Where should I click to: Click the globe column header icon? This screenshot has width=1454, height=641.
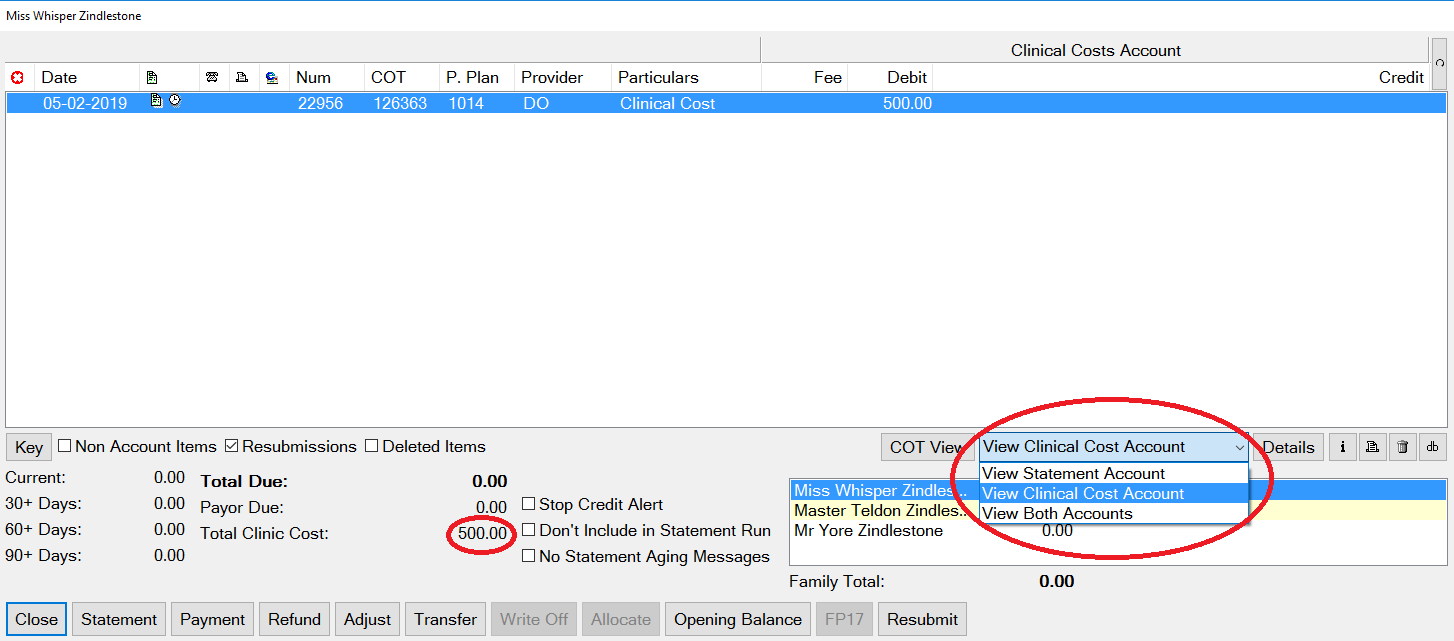[272, 77]
